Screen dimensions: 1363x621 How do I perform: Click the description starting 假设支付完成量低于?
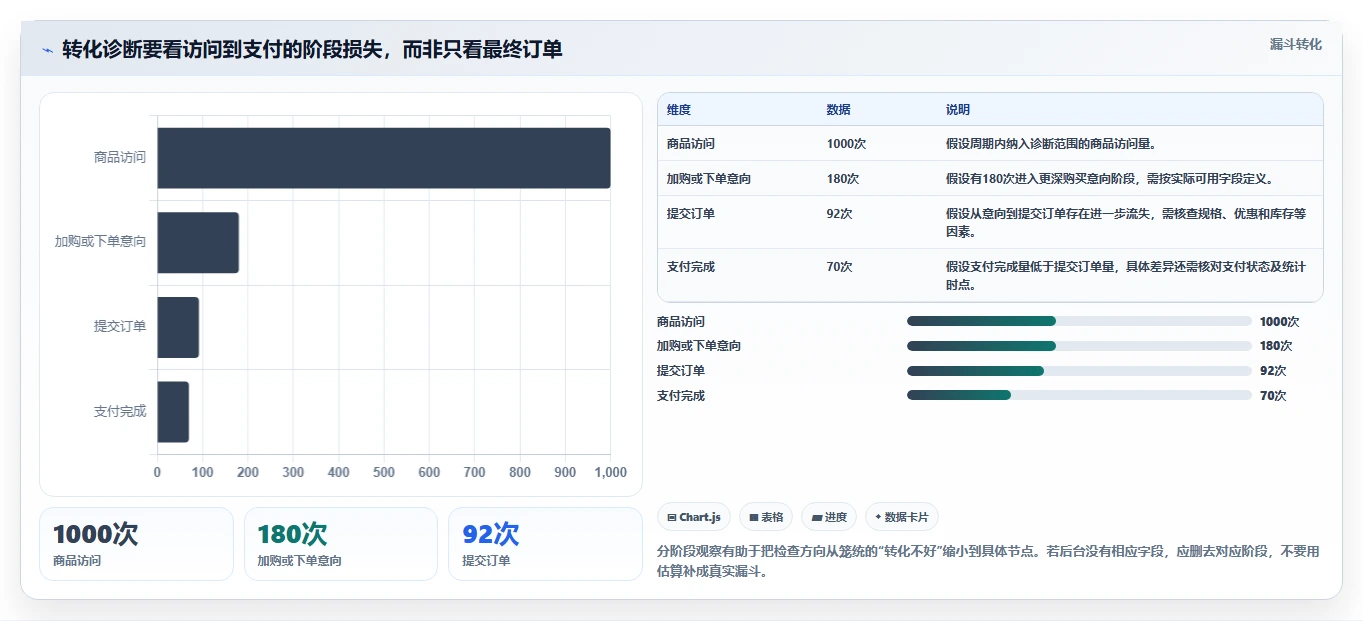(x=1126, y=276)
